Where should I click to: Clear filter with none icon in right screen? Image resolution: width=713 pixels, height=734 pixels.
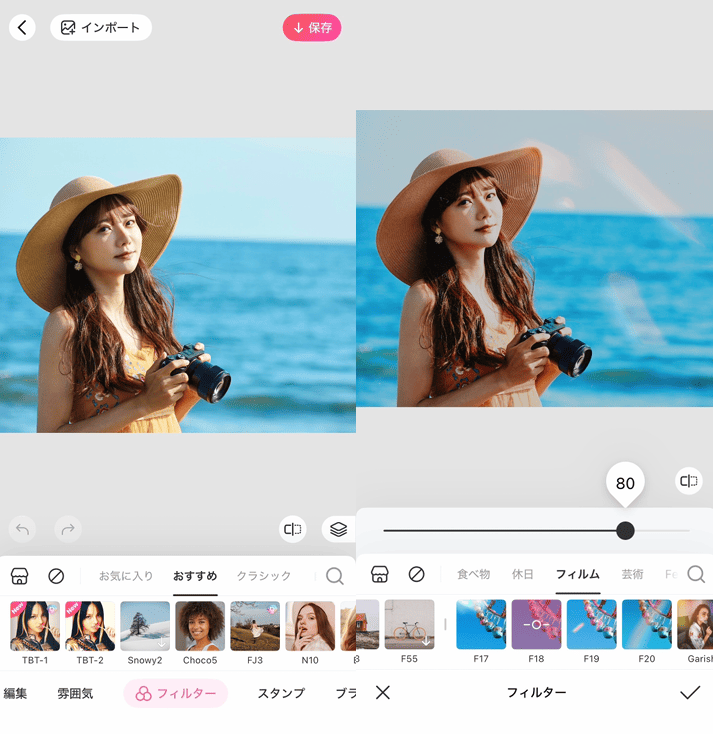[416, 574]
